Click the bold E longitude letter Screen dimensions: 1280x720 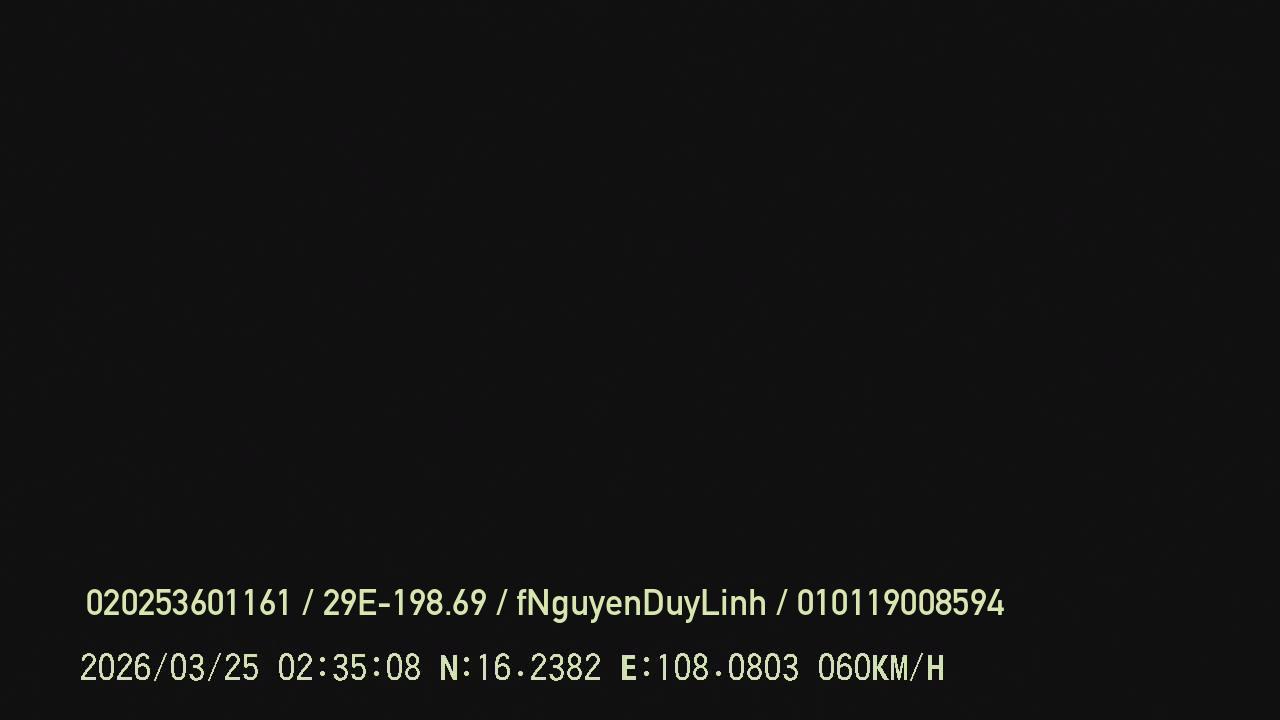coord(629,668)
